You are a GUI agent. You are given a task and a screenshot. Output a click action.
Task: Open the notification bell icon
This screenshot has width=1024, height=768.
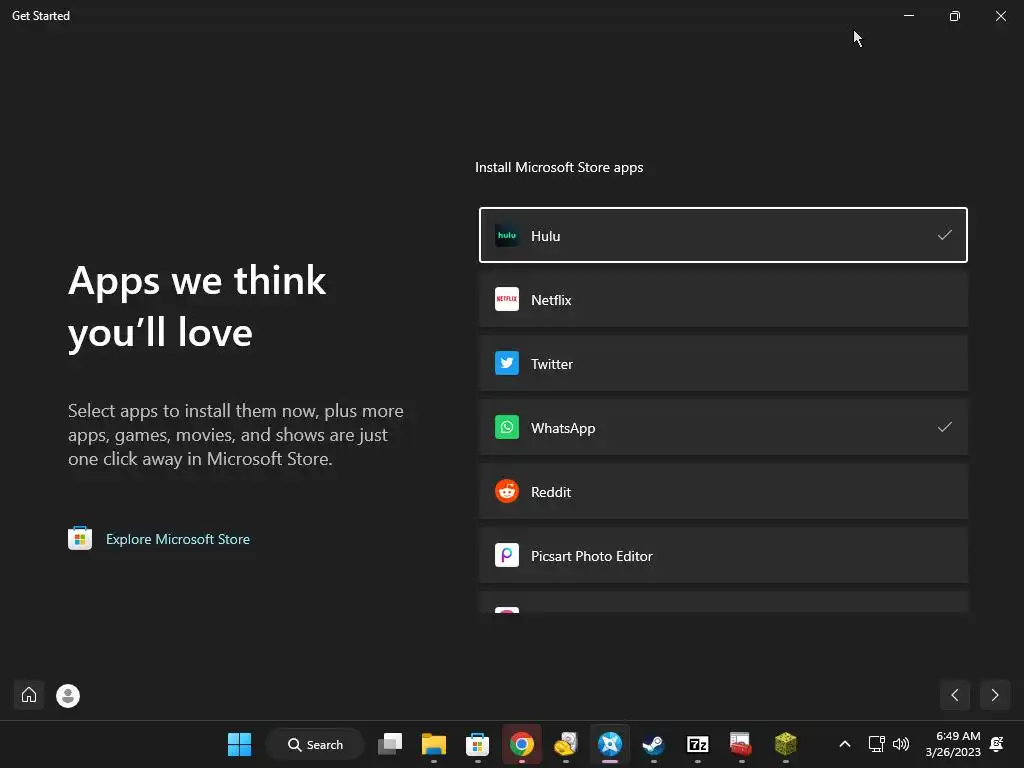(997, 744)
